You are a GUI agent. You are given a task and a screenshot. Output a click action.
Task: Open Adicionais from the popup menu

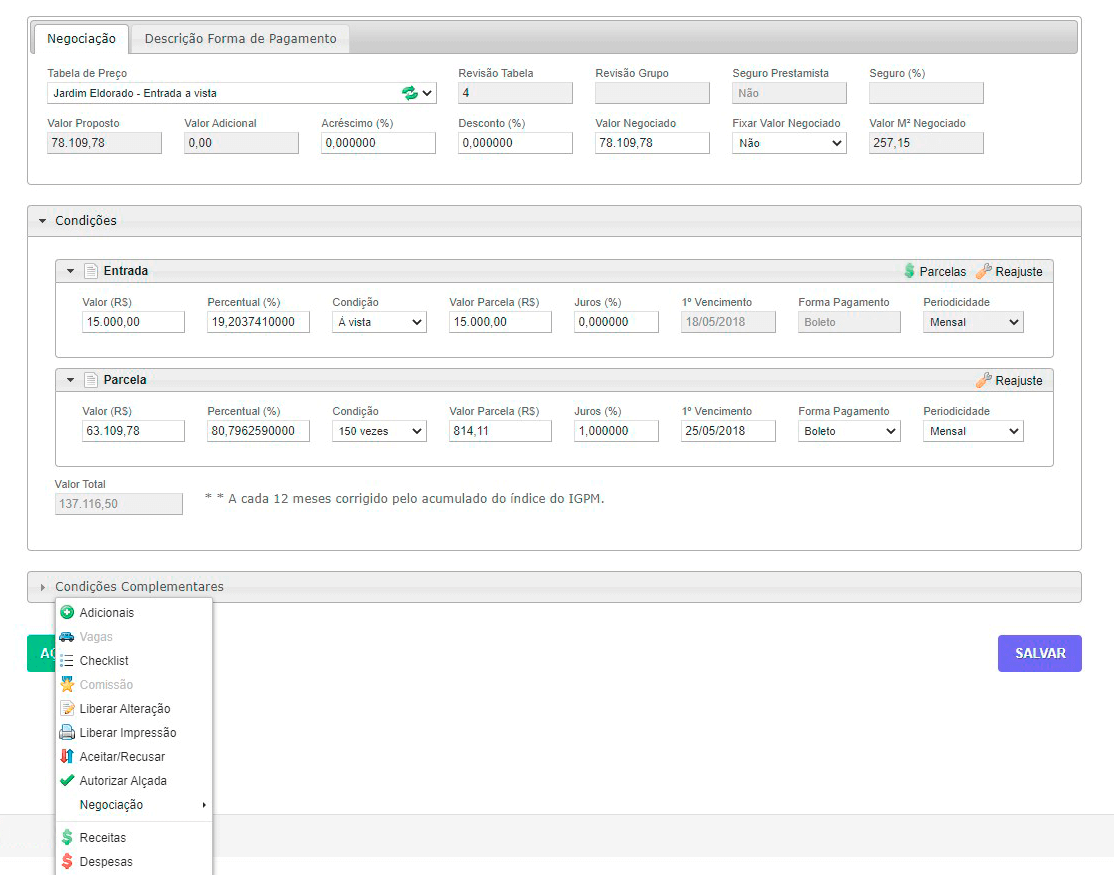point(106,613)
